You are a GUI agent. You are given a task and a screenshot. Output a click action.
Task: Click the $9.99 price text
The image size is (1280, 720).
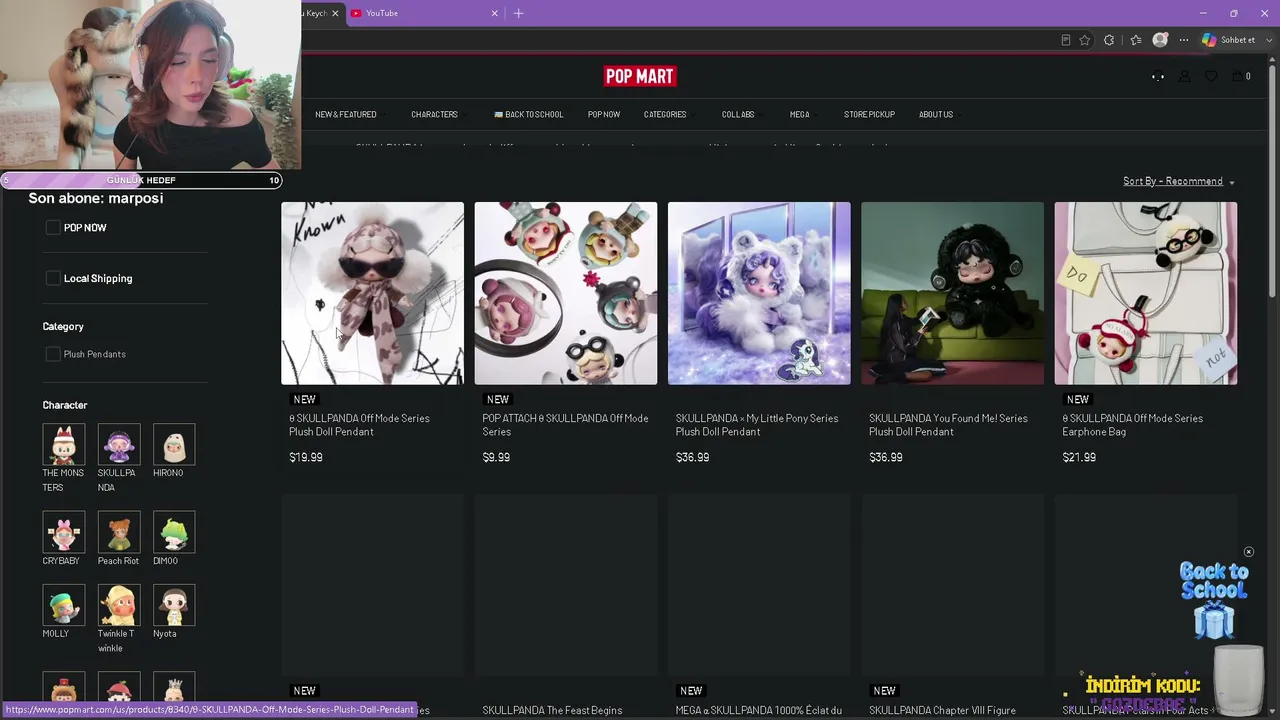click(496, 457)
